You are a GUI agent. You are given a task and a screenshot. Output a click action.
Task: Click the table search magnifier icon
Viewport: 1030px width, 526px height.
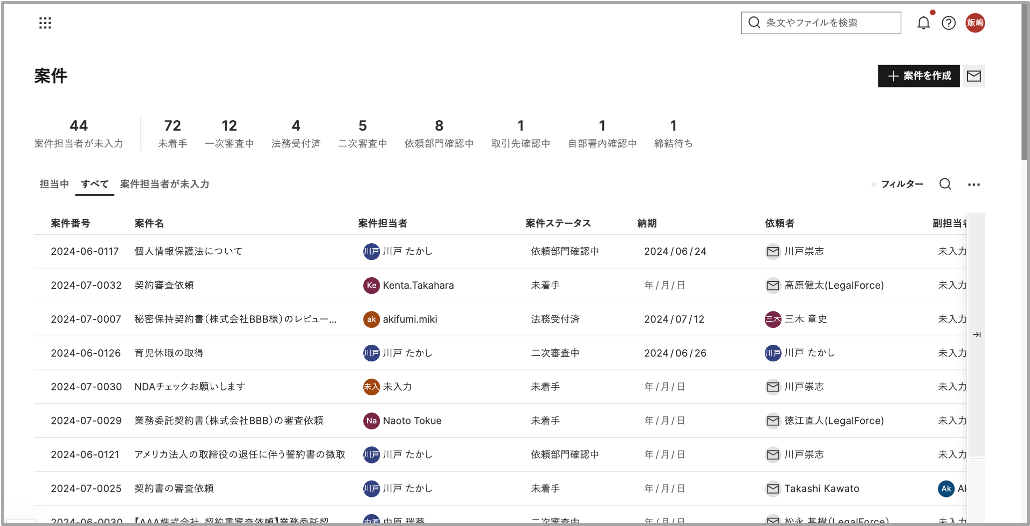tap(945, 185)
